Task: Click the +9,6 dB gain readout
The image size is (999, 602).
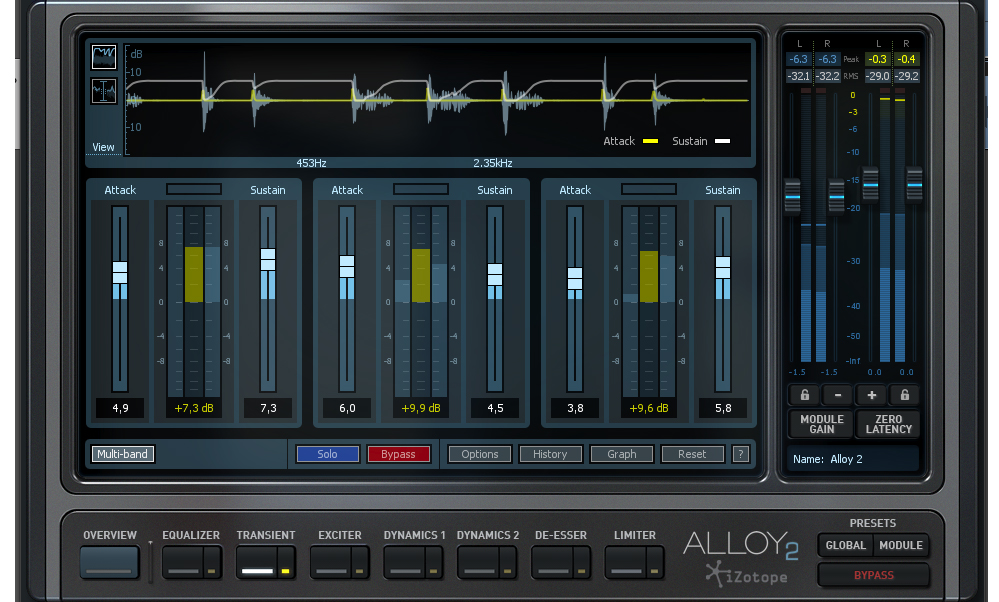Action: (649, 408)
